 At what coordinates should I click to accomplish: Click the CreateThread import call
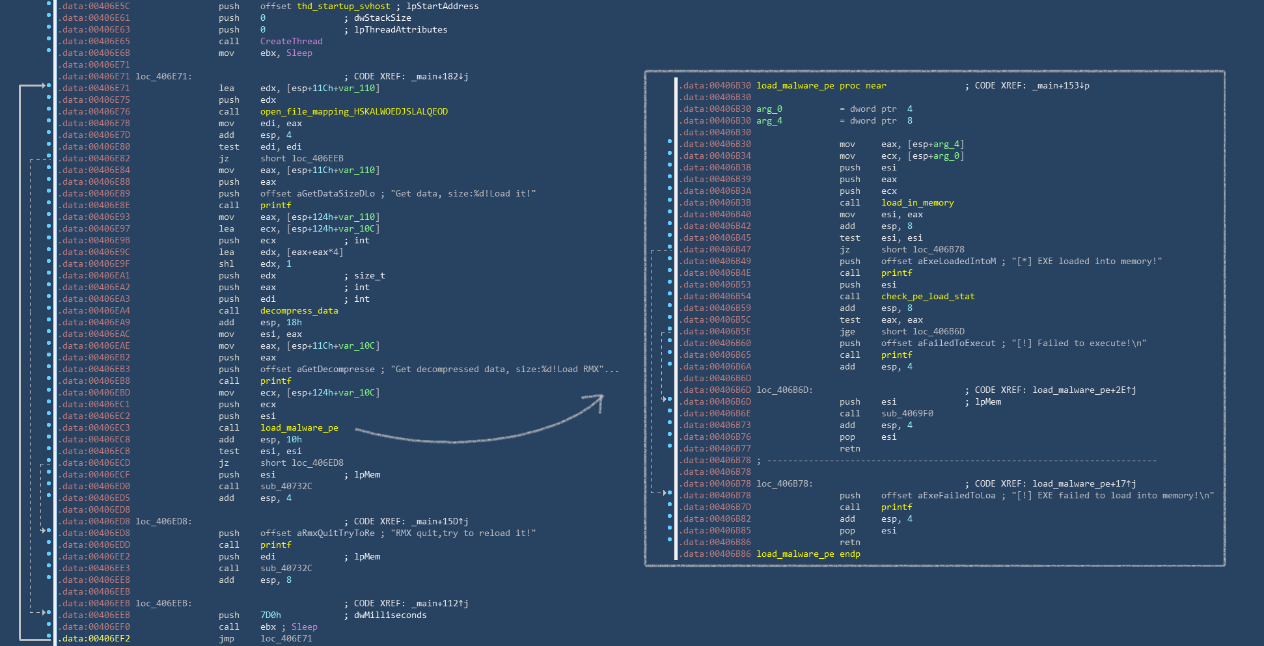coord(291,41)
